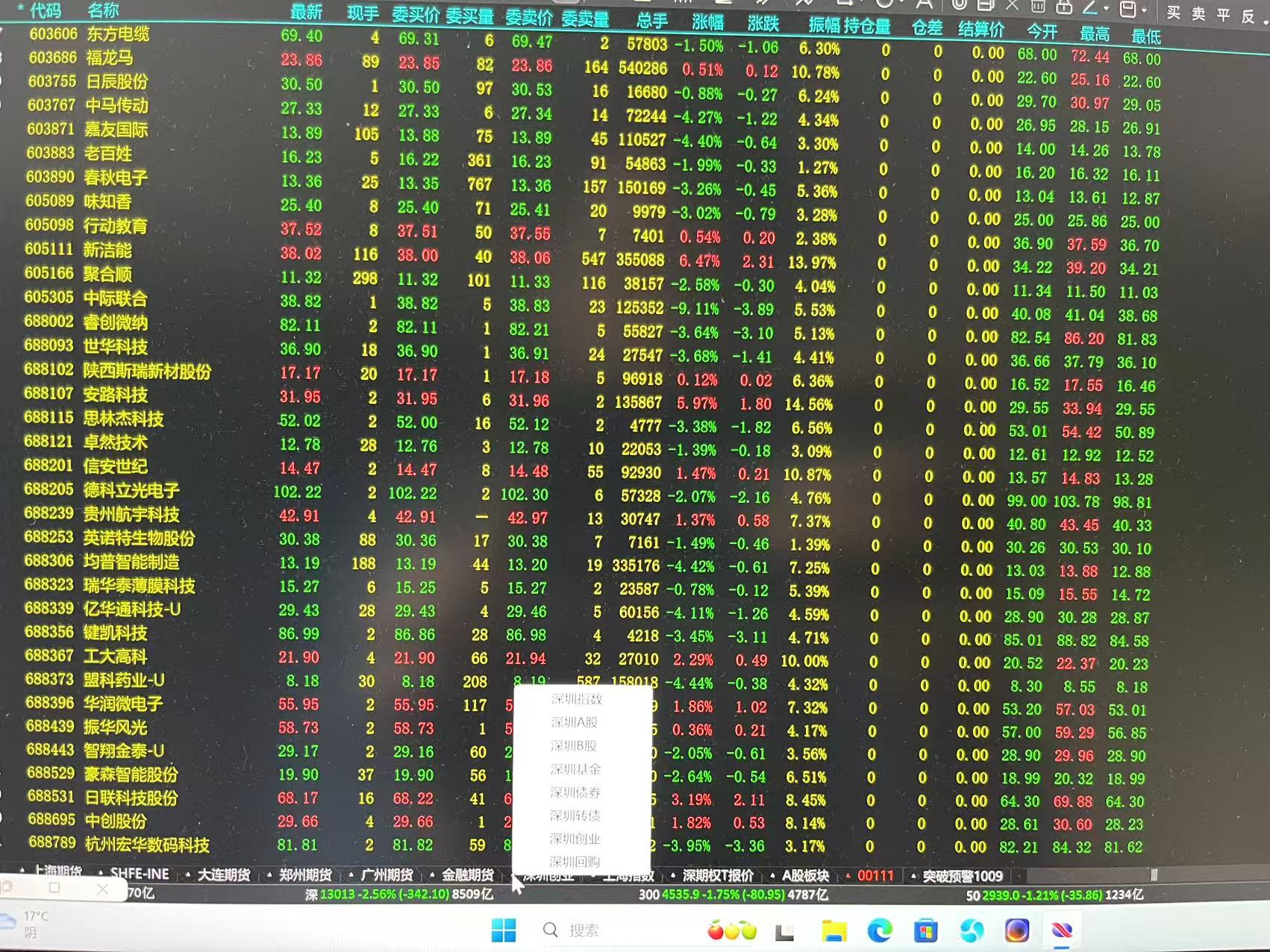This screenshot has width=1270, height=952.
Task: Open the Windows Start menu
Action: click(504, 930)
